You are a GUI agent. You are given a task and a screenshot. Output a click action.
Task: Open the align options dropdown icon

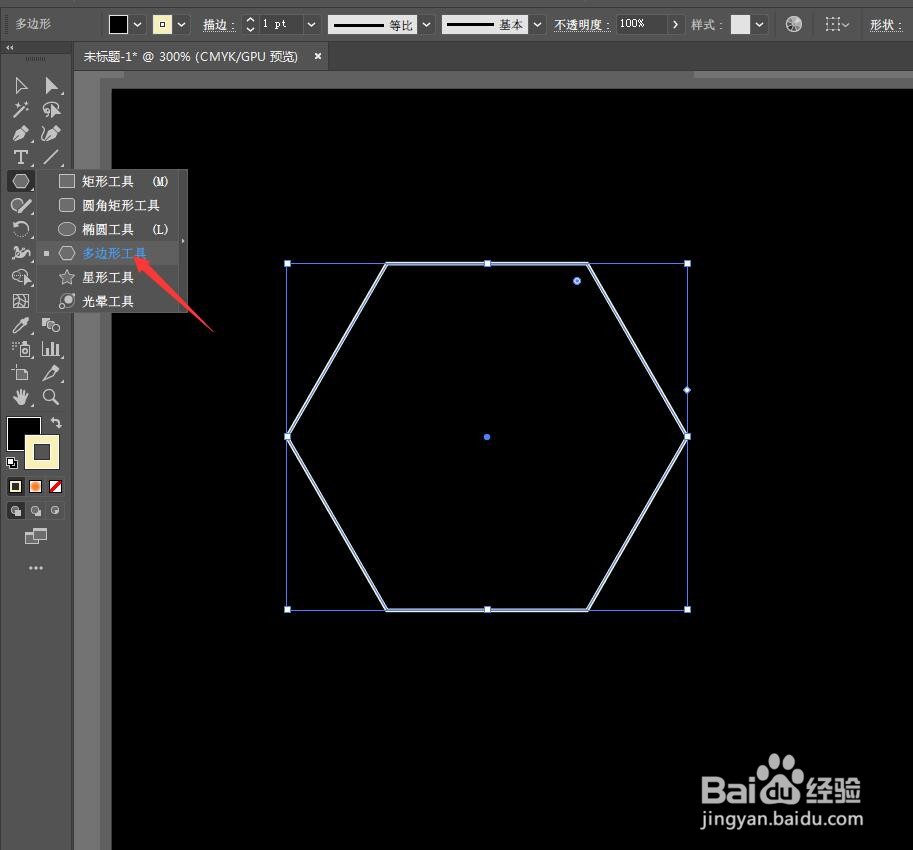837,24
